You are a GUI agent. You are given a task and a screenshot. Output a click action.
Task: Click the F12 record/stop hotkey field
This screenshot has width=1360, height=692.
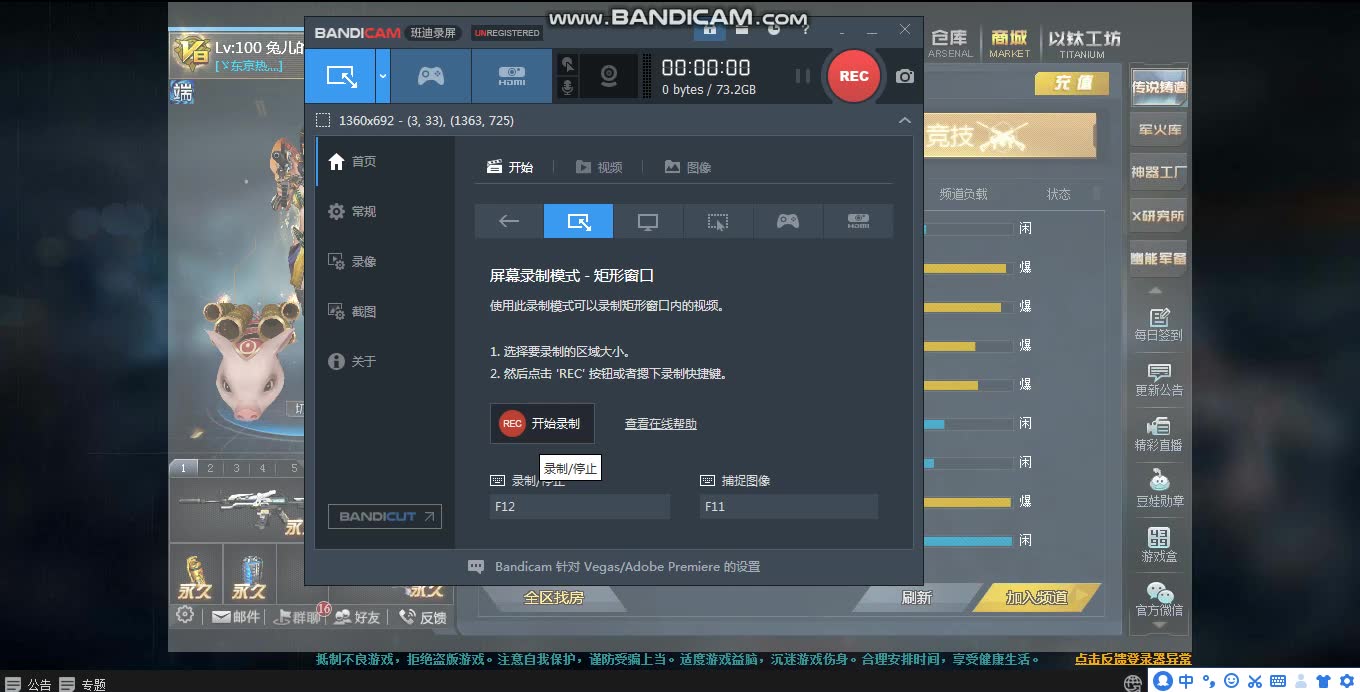tap(579, 506)
